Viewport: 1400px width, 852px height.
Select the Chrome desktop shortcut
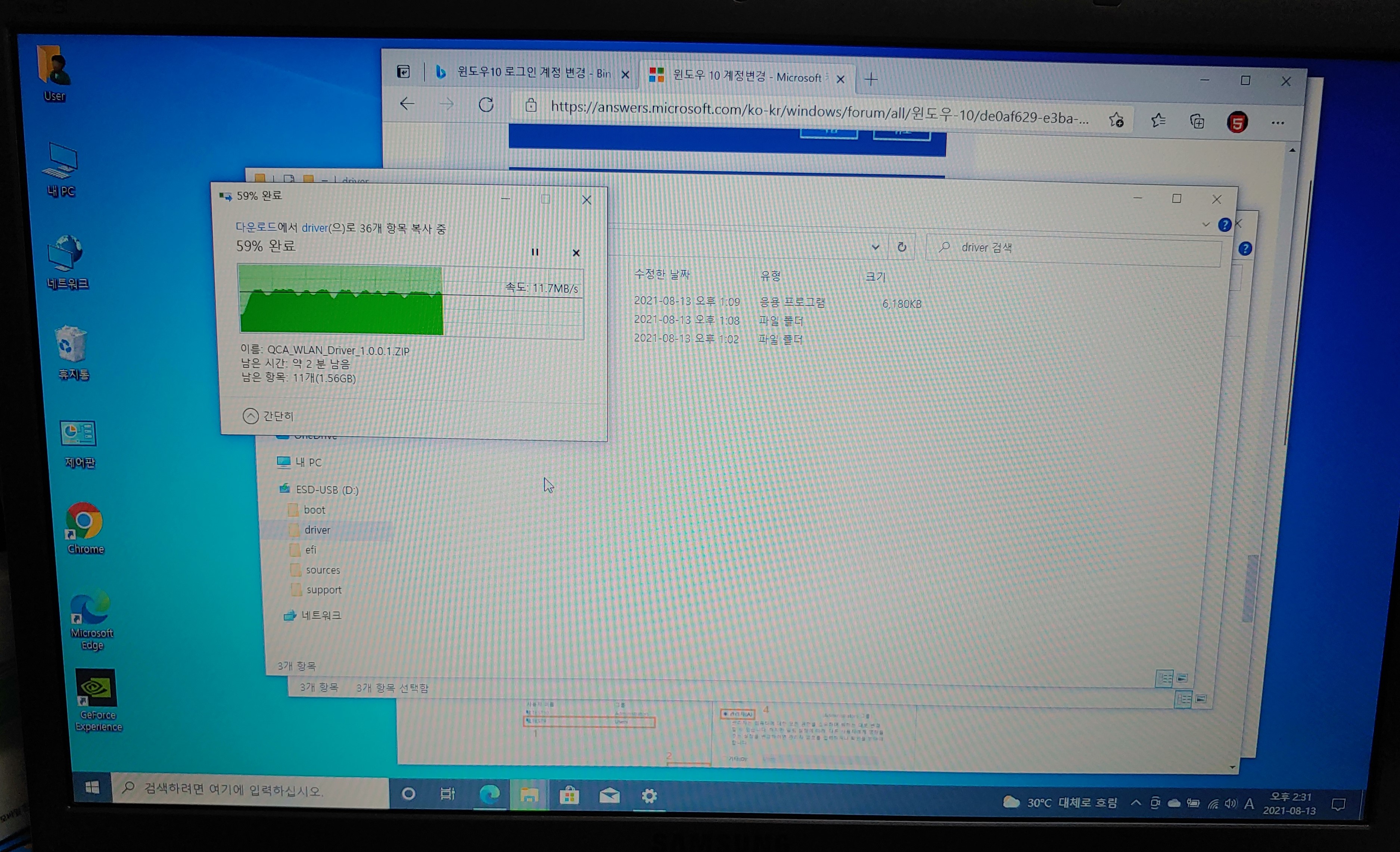point(85,529)
